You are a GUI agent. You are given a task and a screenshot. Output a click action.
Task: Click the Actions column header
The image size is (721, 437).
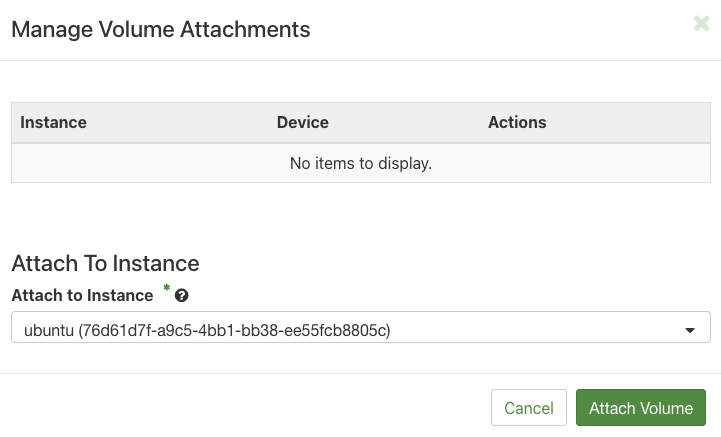pyautogui.click(x=516, y=122)
